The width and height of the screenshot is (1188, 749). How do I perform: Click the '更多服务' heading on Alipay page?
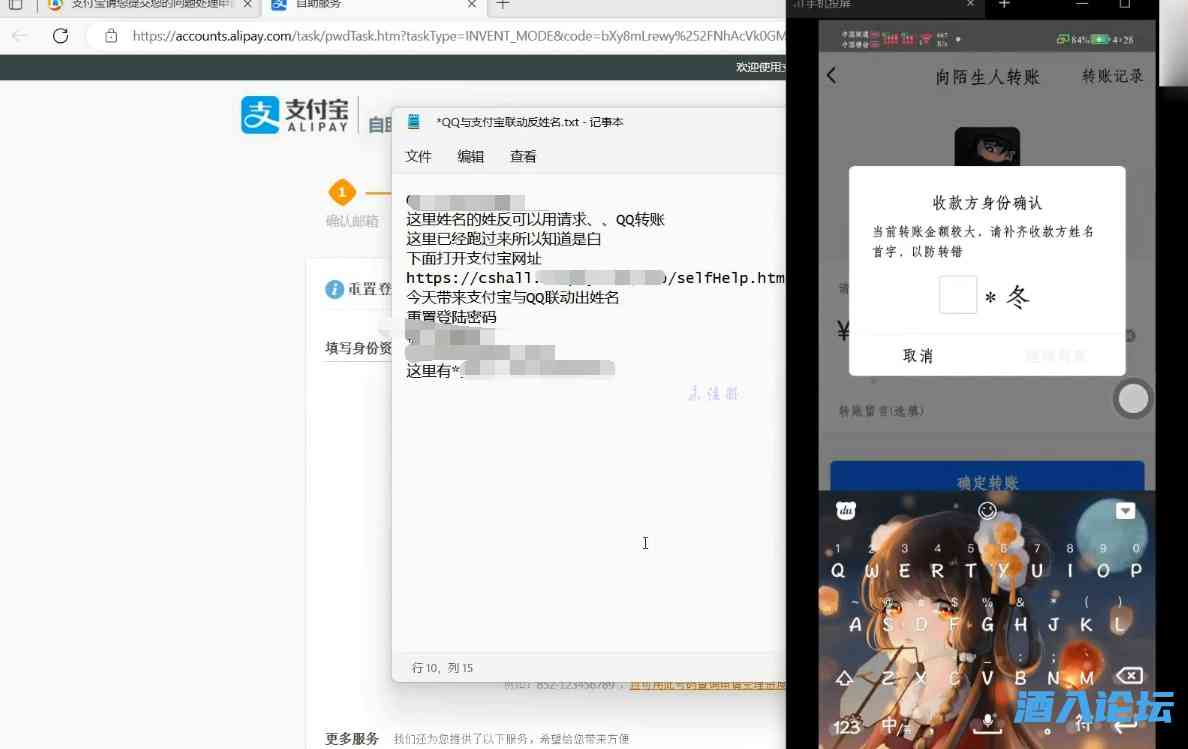click(352, 738)
